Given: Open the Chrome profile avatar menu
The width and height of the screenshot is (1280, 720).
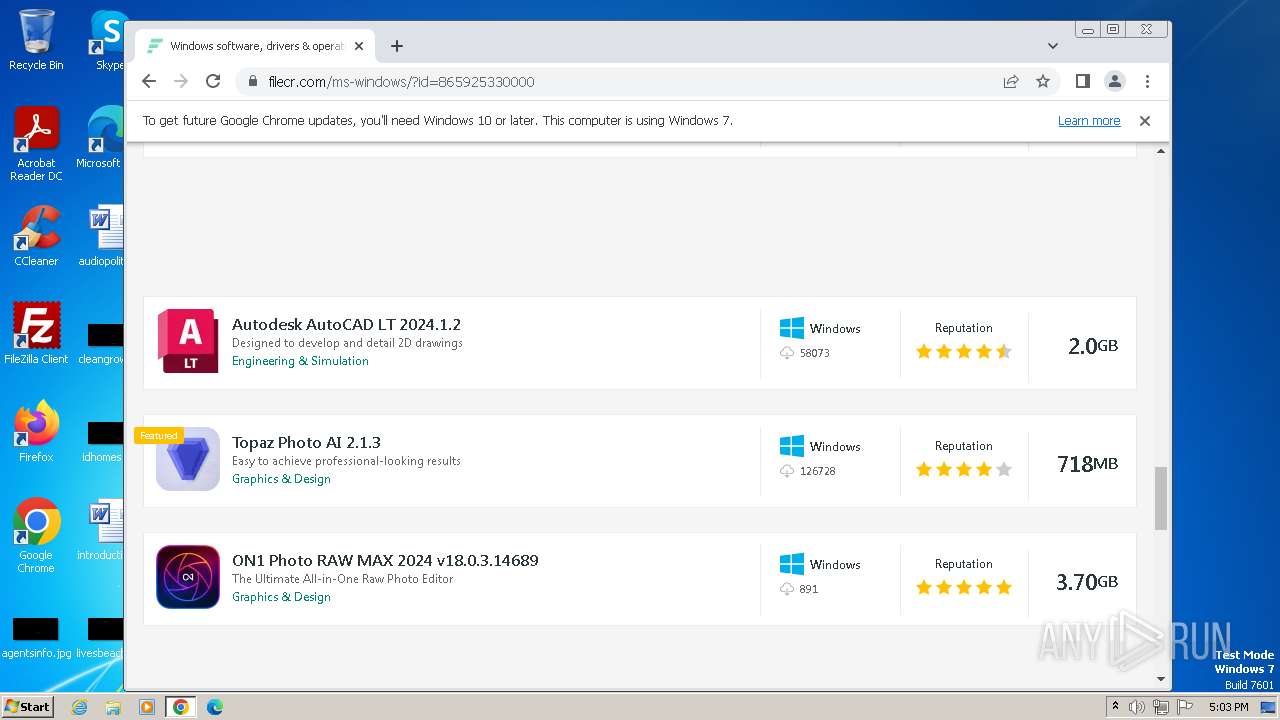Looking at the screenshot, I should coord(1115,82).
